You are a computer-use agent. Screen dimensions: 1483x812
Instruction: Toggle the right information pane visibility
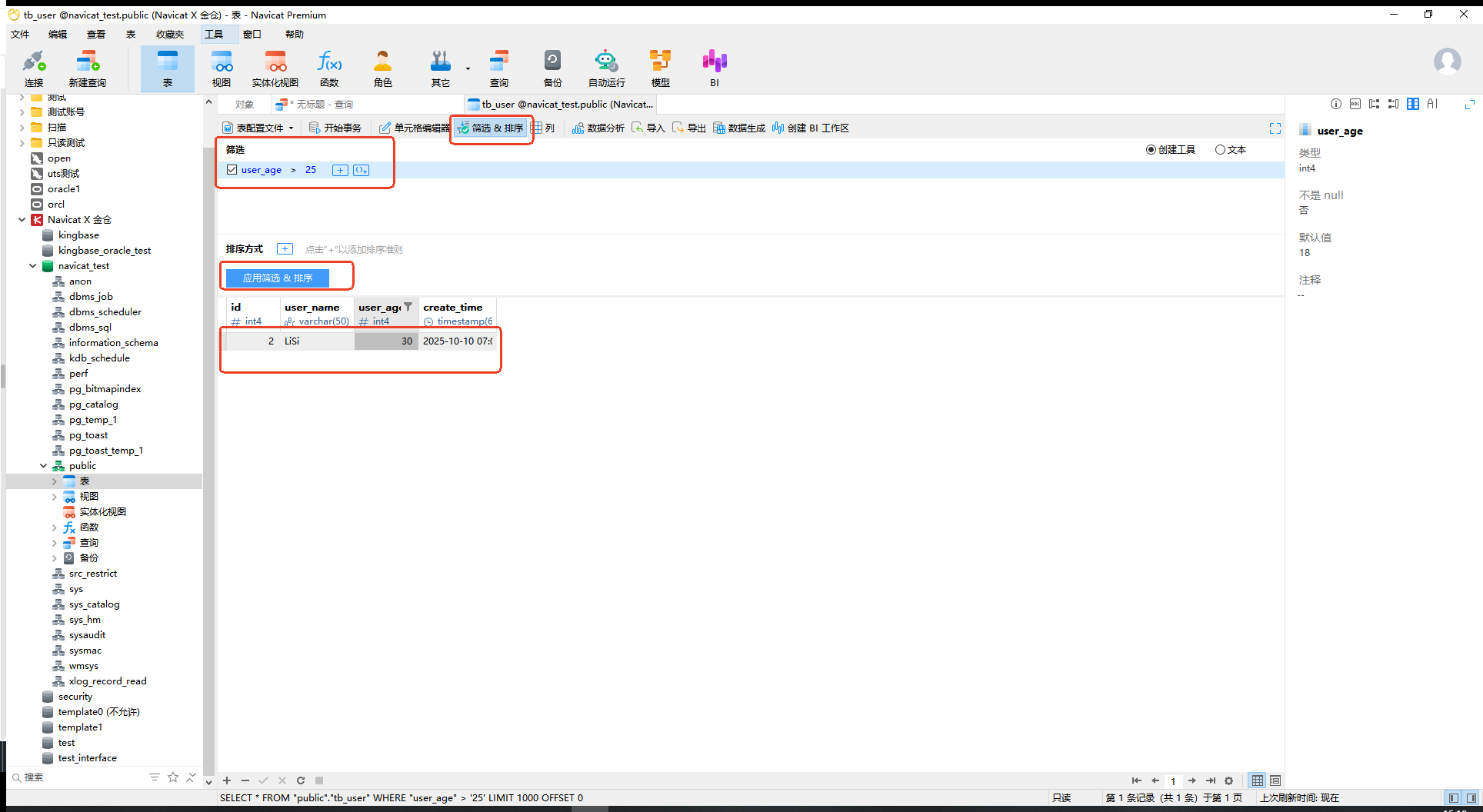pos(1471,798)
